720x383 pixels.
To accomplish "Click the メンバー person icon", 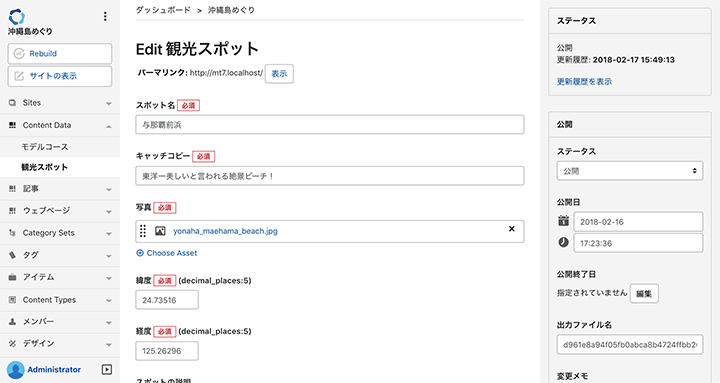I will 12,321.
